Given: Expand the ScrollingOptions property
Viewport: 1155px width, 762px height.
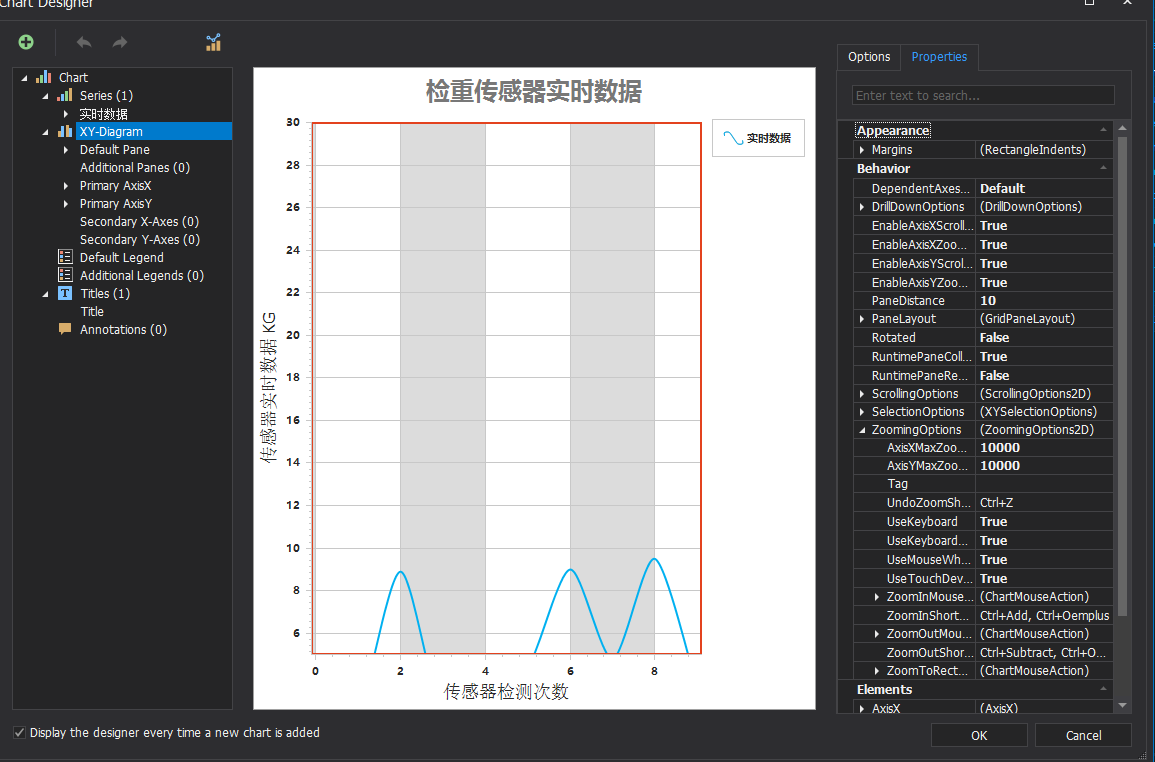Looking at the screenshot, I should 862,394.
